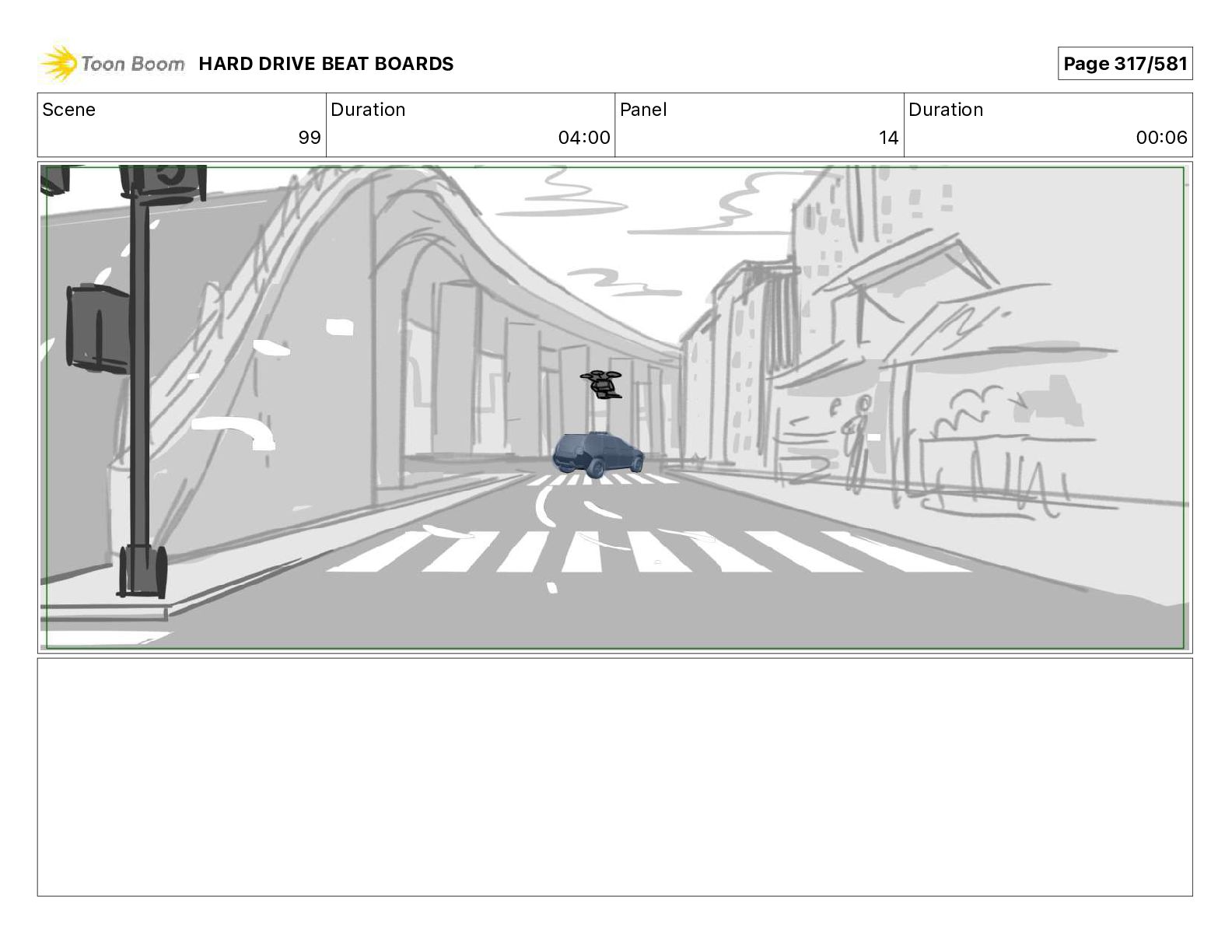Select the panel Duration 00:06 cell

pos(1048,125)
